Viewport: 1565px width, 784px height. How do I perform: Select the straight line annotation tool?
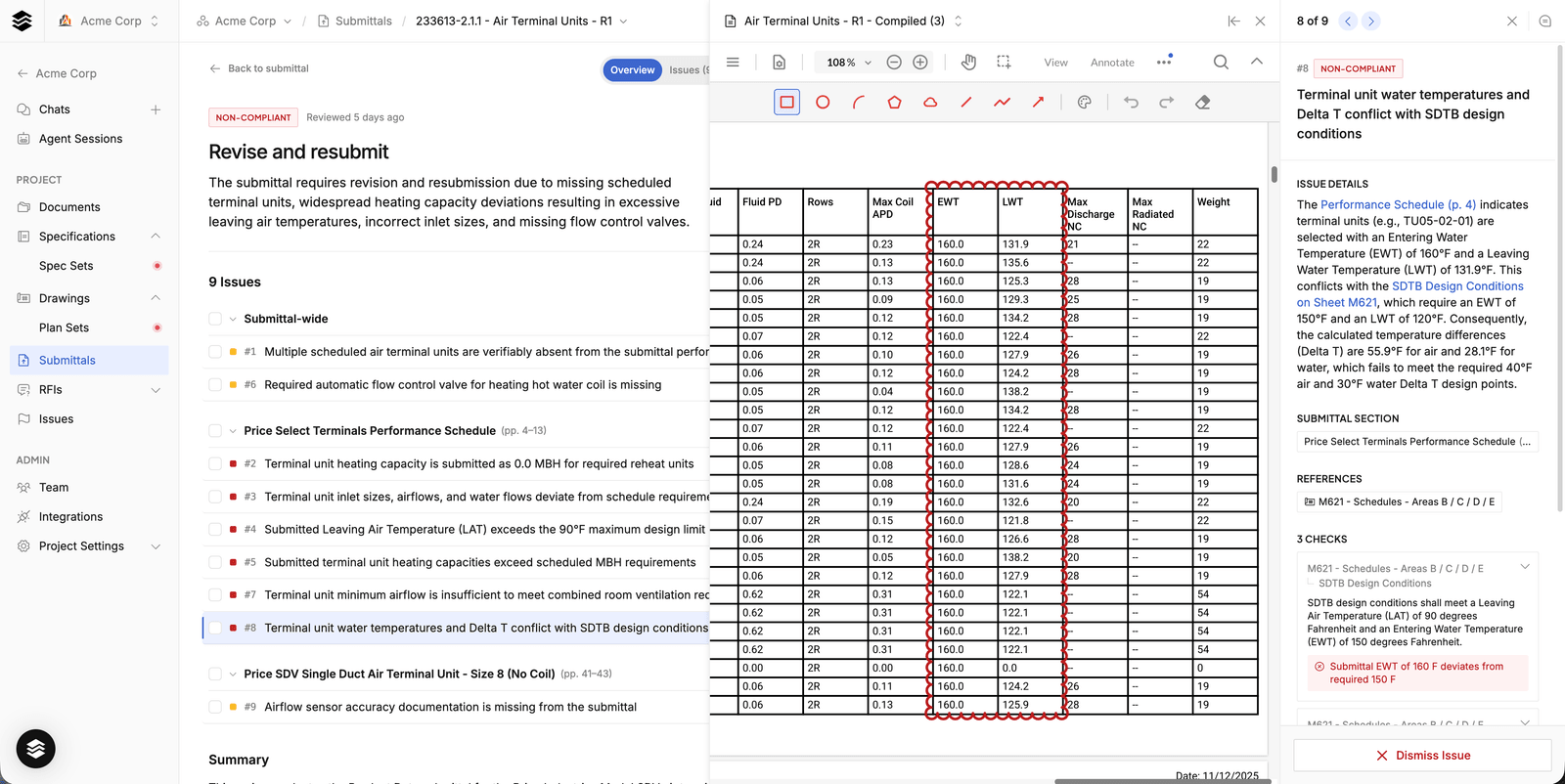966,102
